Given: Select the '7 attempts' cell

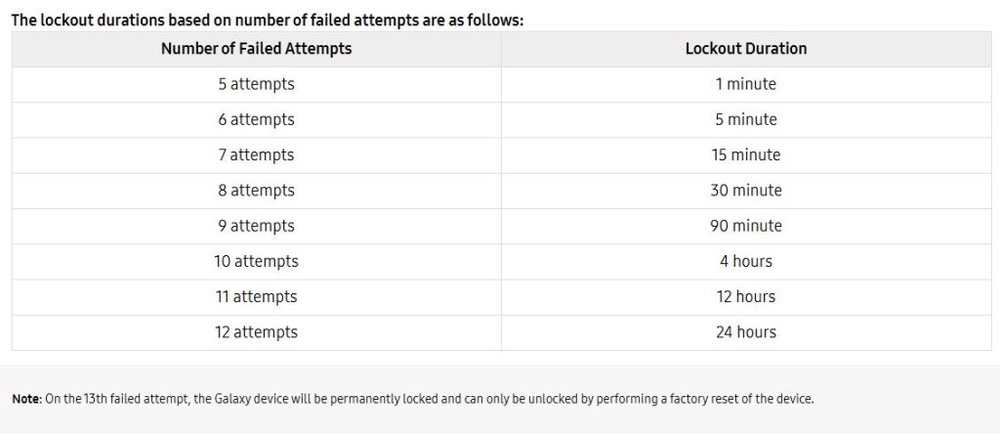Looking at the screenshot, I should point(256,156).
